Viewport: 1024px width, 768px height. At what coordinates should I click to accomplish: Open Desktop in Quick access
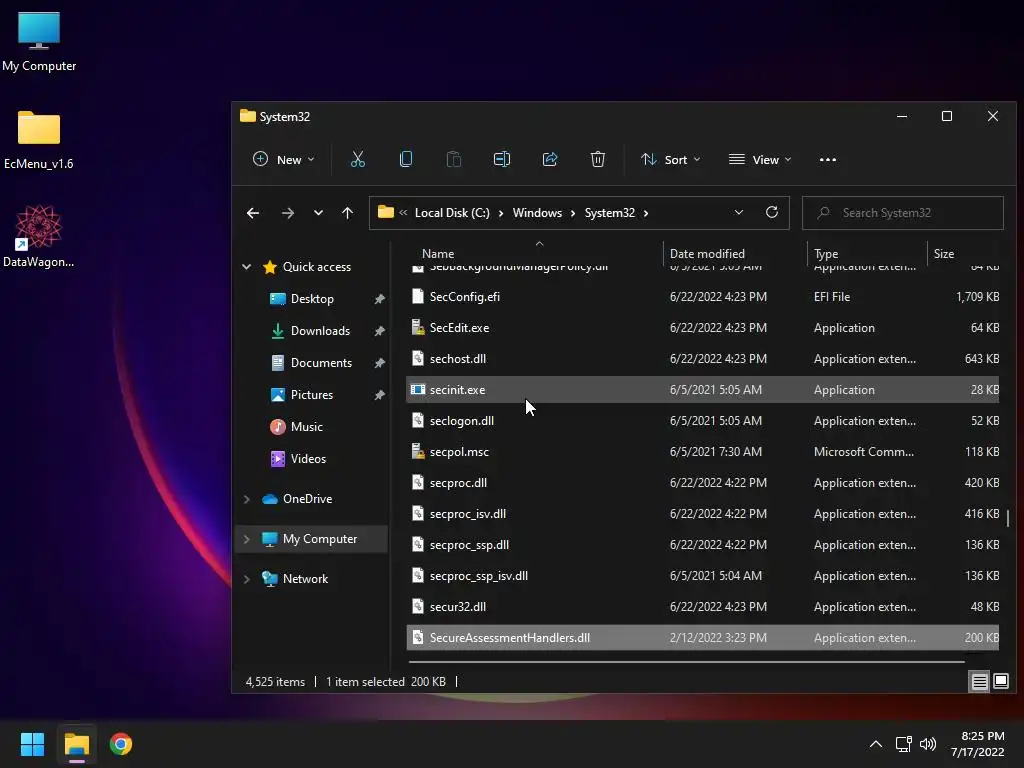[x=312, y=299]
